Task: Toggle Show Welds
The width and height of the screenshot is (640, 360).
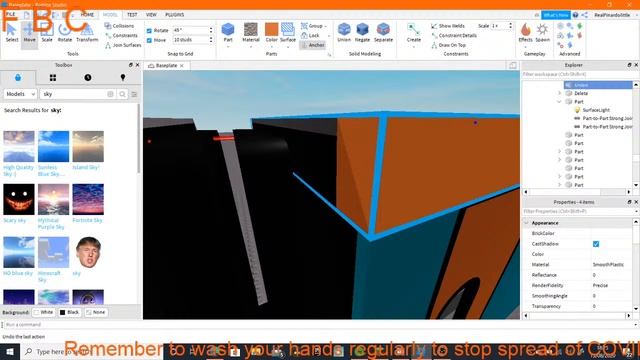Action: tap(448, 26)
